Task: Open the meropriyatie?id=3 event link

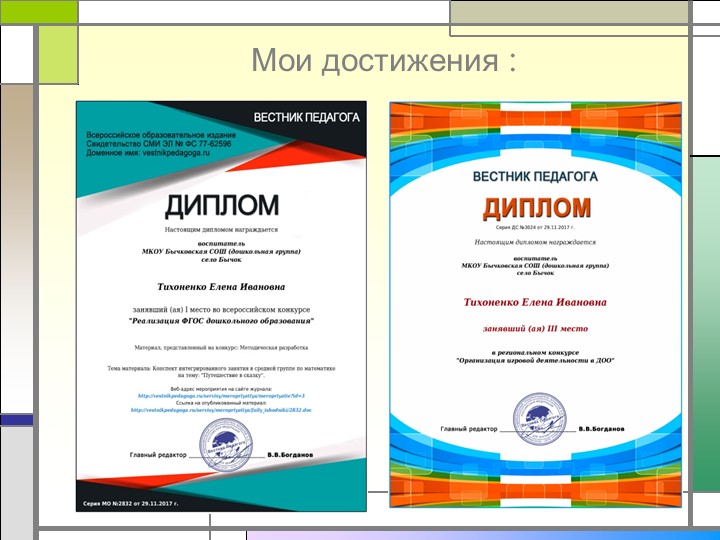Action: [x=221, y=396]
